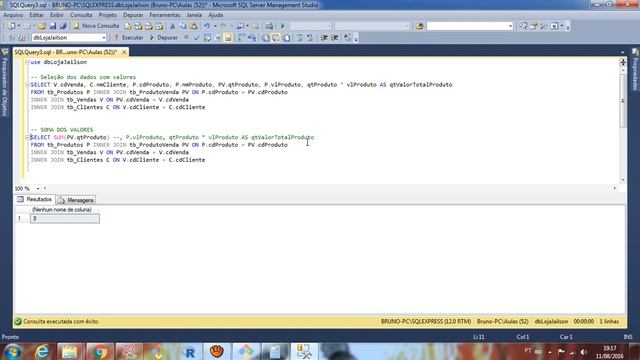Open the Pesquisador de Objetos side panel
The height and width of the screenshot is (360, 640).
[5, 84]
